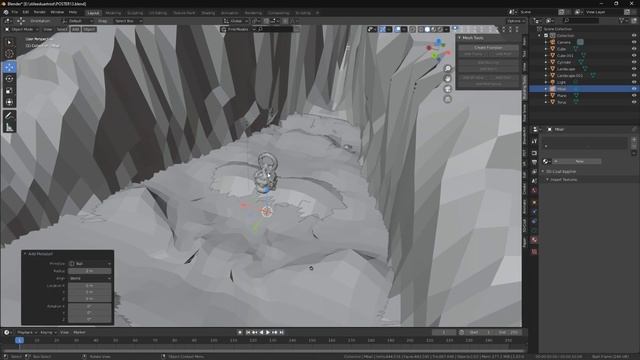640x360 pixels.
Task: Click the navigation gizmo blue Z axis
Action: [x=439, y=42]
